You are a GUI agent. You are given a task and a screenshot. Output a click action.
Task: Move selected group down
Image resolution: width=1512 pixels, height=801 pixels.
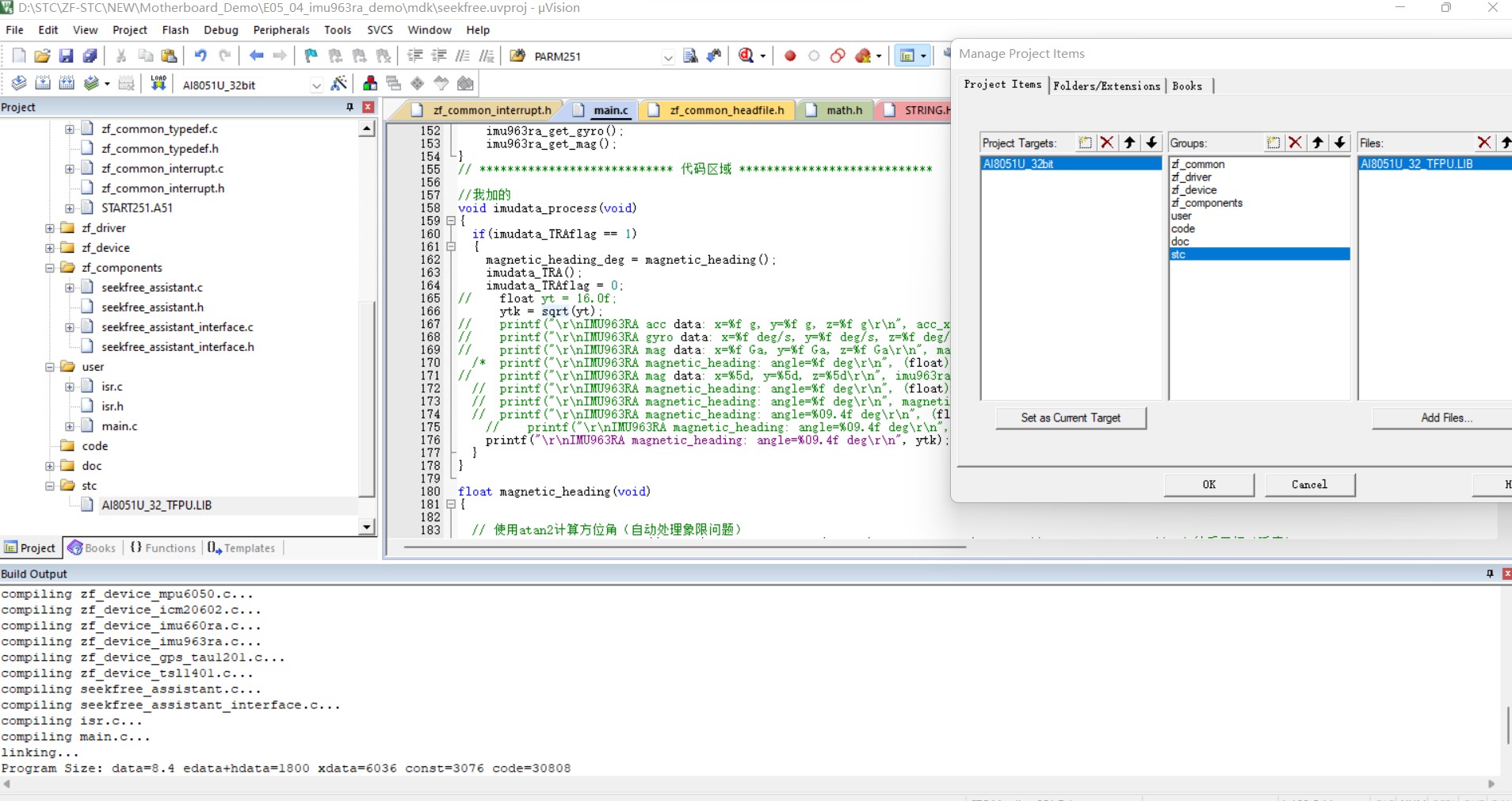tap(1340, 143)
